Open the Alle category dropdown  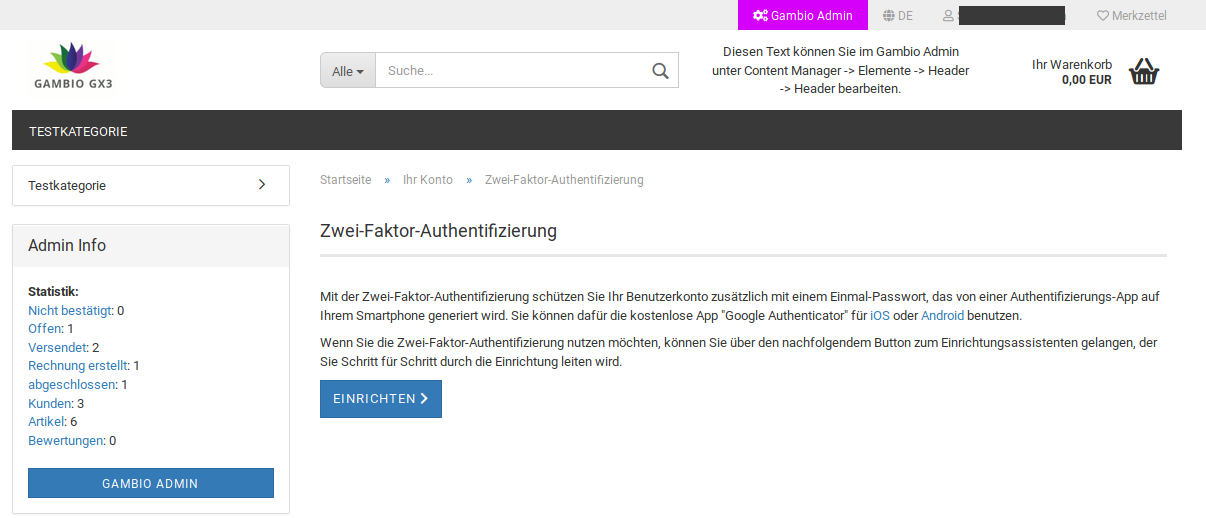point(347,71)
